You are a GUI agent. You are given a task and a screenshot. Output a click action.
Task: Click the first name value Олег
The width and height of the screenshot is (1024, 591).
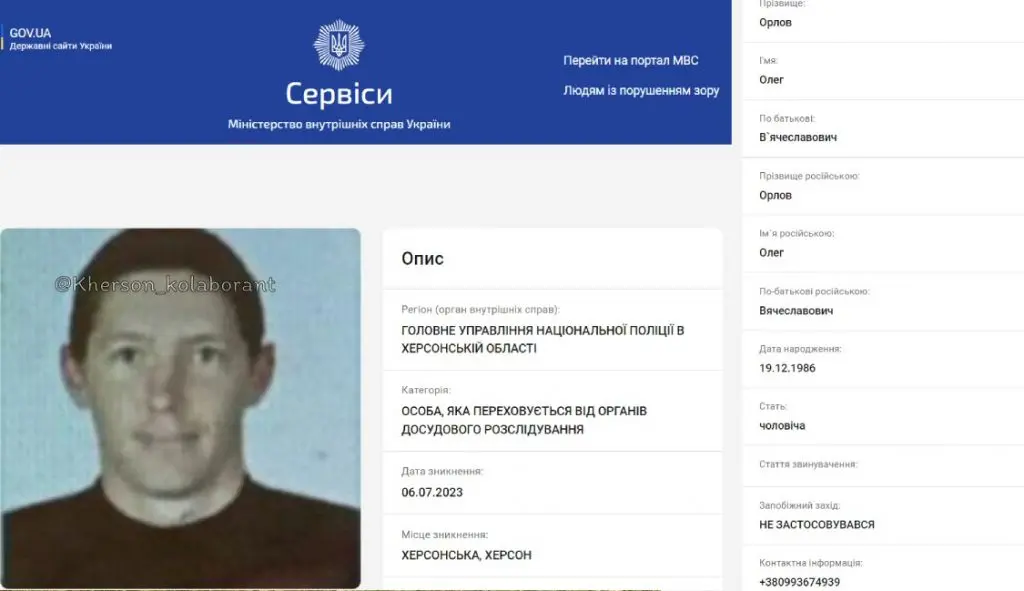pos(771,80)
